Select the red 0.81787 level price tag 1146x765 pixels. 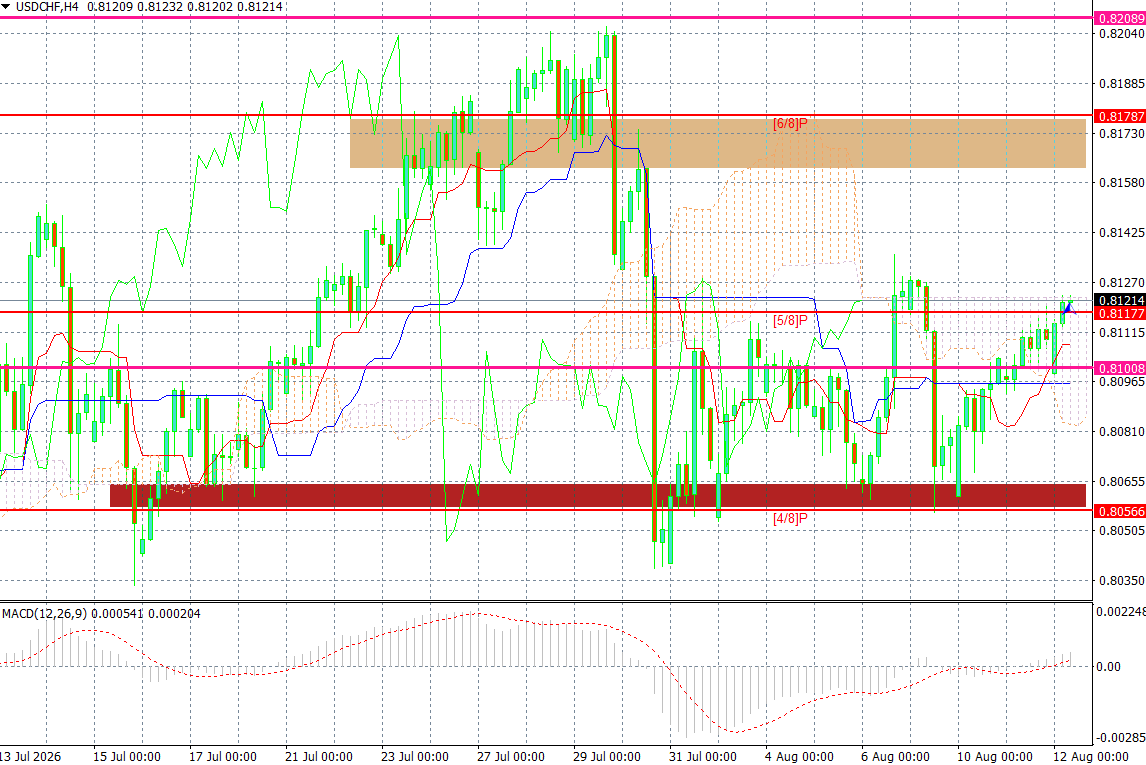tap(1120, 116)
